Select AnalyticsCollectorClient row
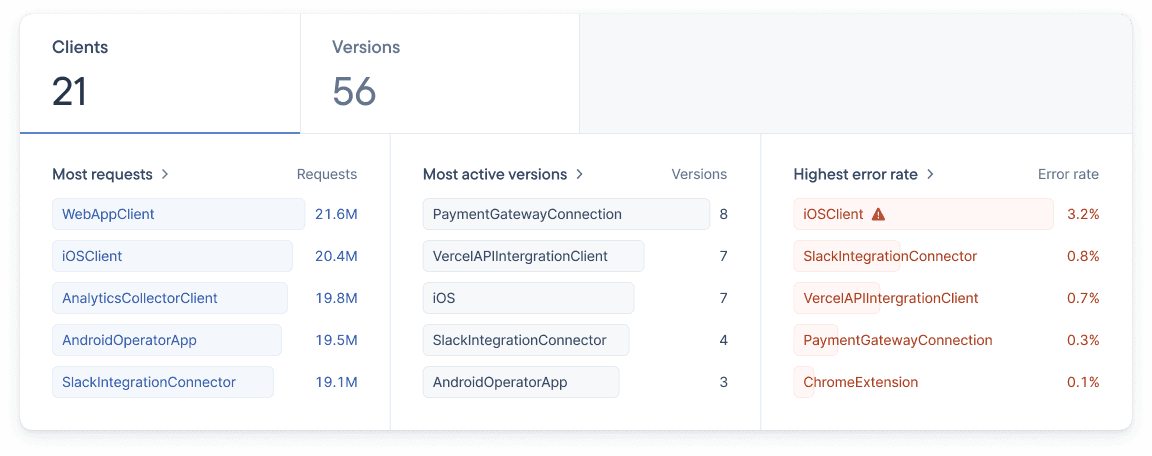 (x=140, y=298)
